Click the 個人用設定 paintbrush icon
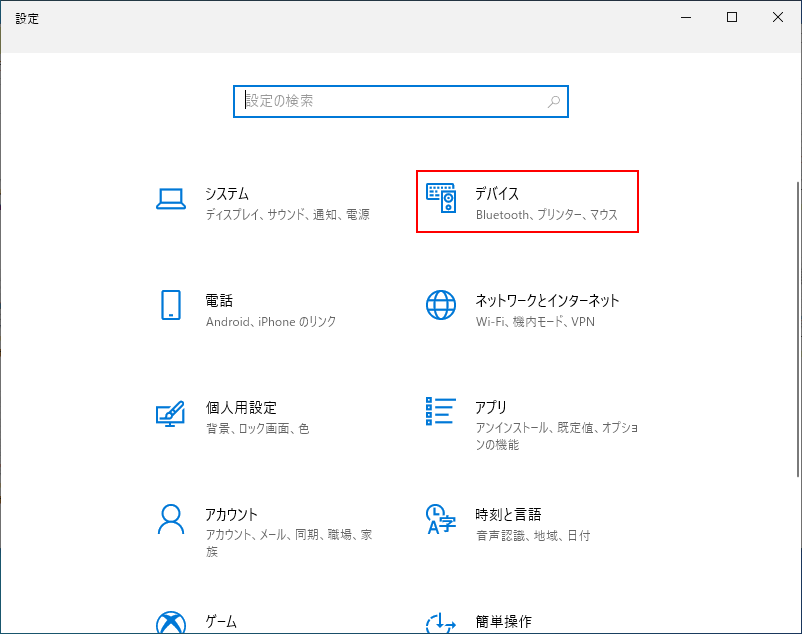802x634 pixels. tap(170, 414)
